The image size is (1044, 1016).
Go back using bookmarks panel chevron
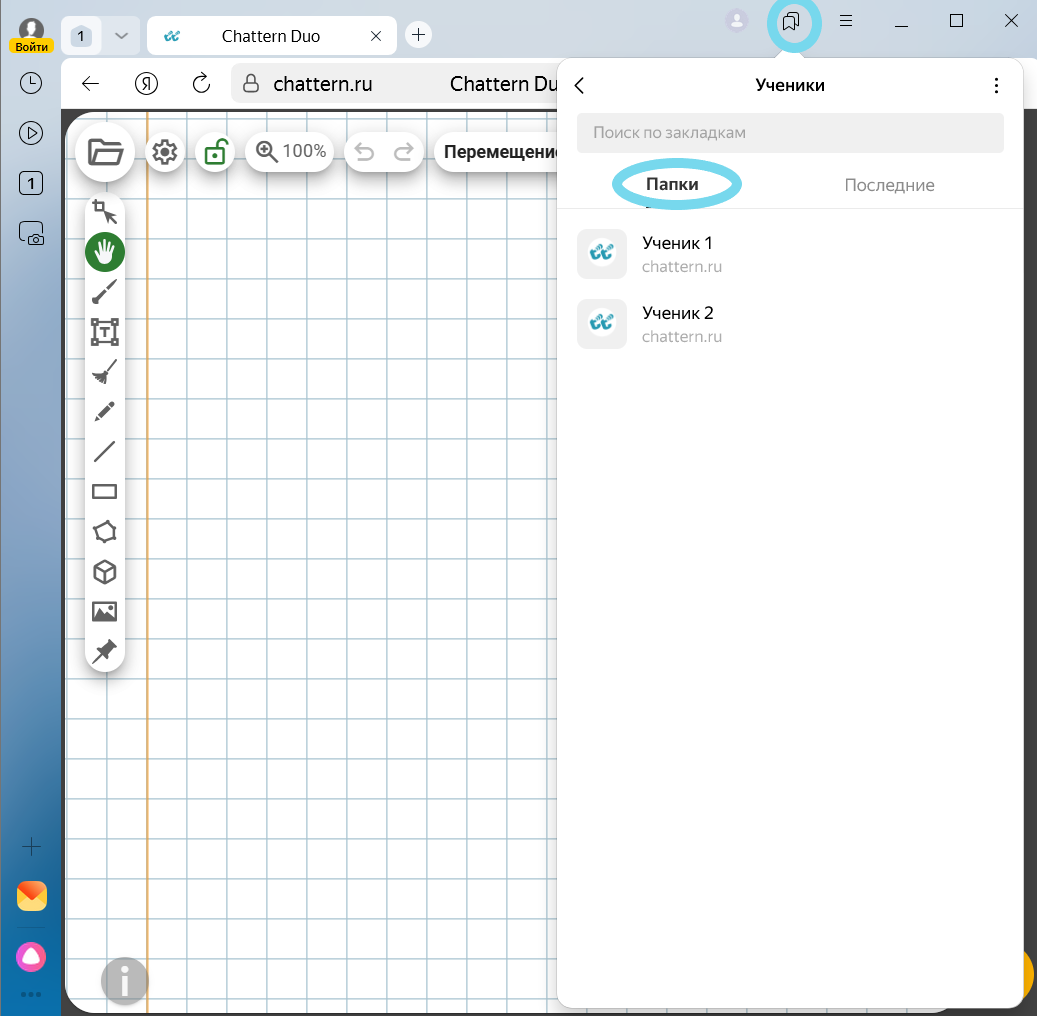click(579, 86)
